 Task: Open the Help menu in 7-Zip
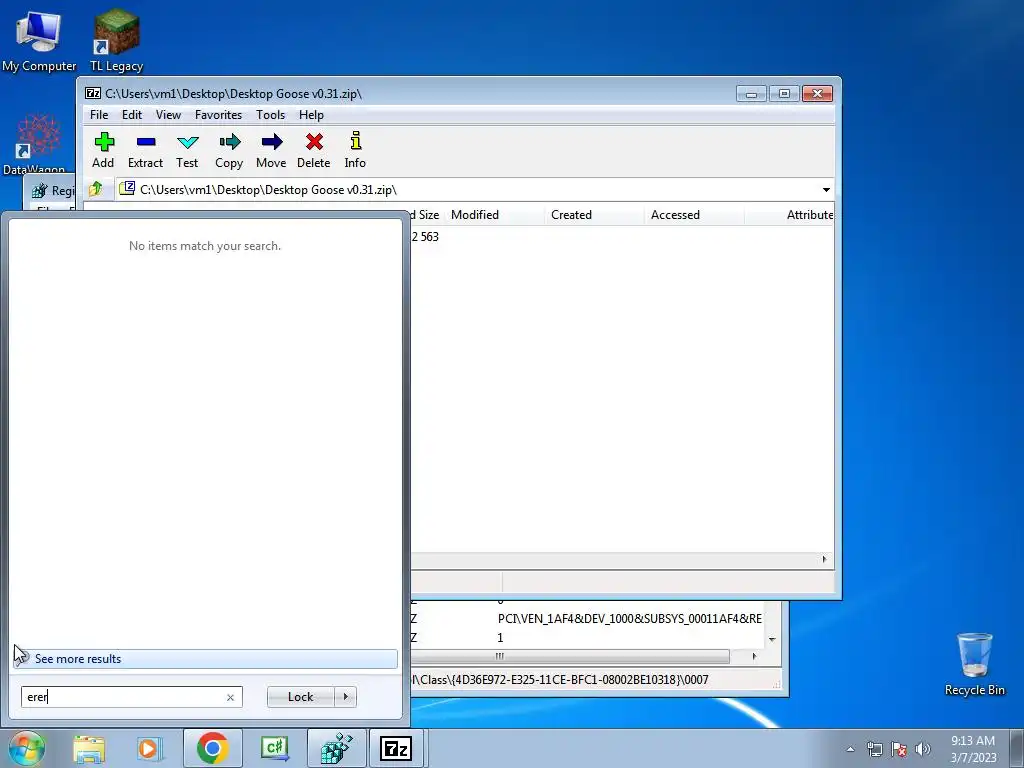[x=312, y=115]
